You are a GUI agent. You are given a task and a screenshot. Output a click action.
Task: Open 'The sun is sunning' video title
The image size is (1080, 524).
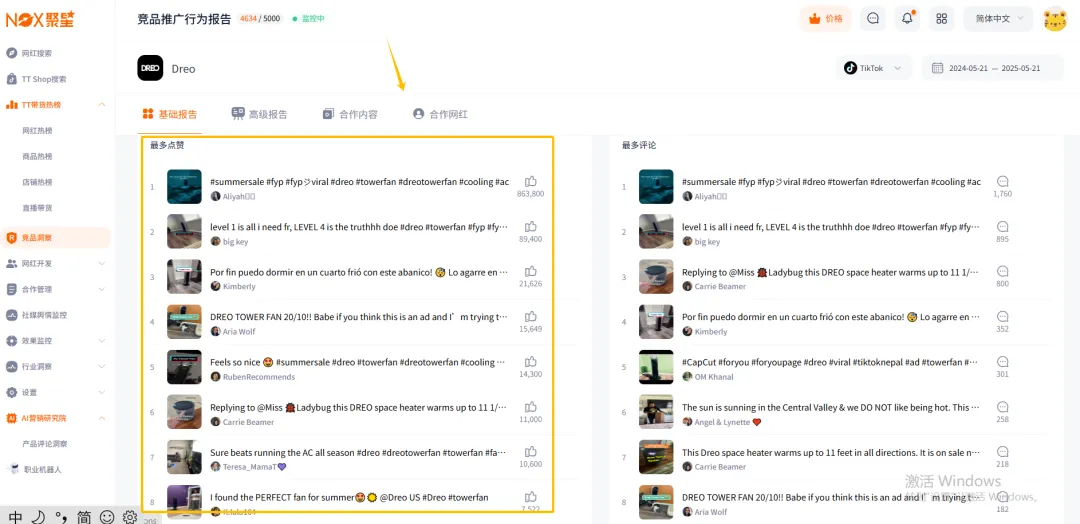coord(831,408)
